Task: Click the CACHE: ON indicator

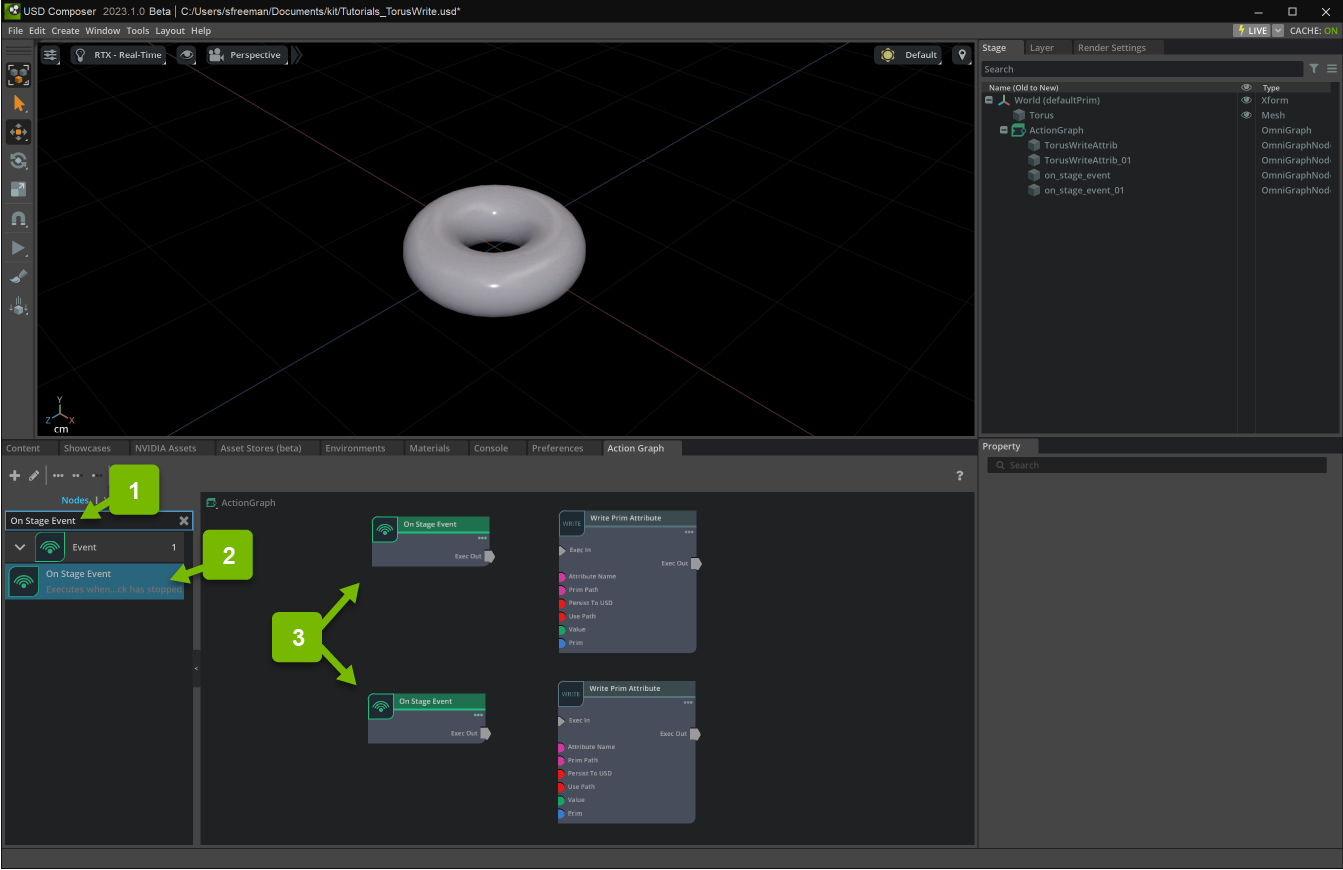Action: [x=1313, y=31]
